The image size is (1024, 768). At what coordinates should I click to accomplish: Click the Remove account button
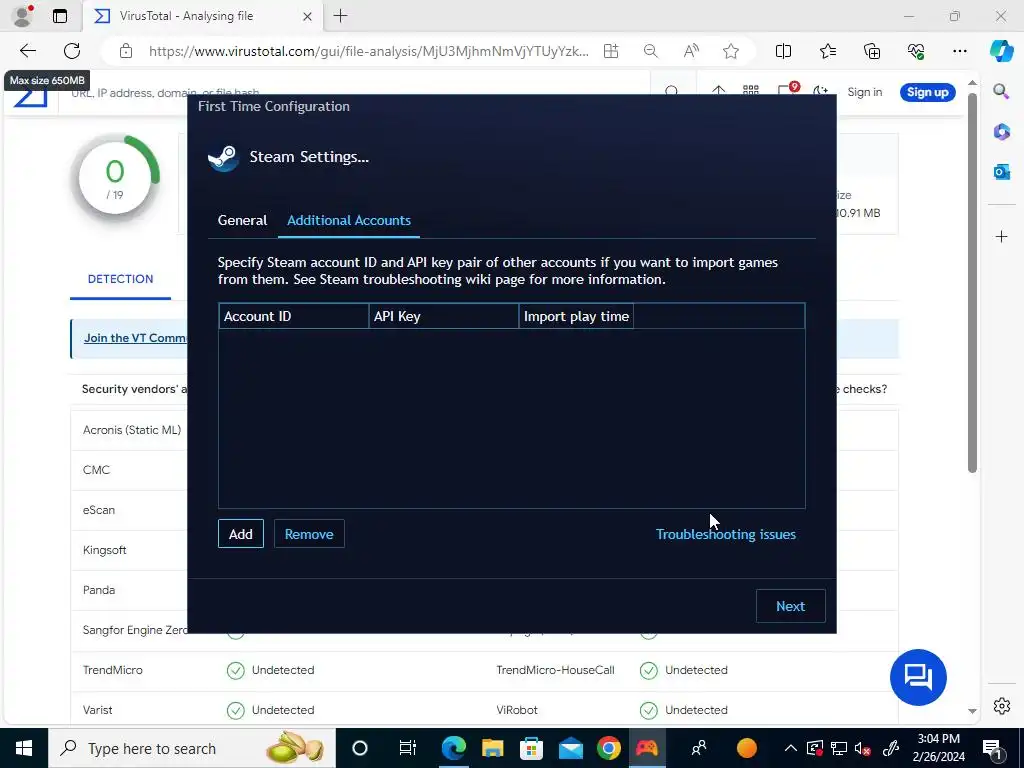[309, 534]
